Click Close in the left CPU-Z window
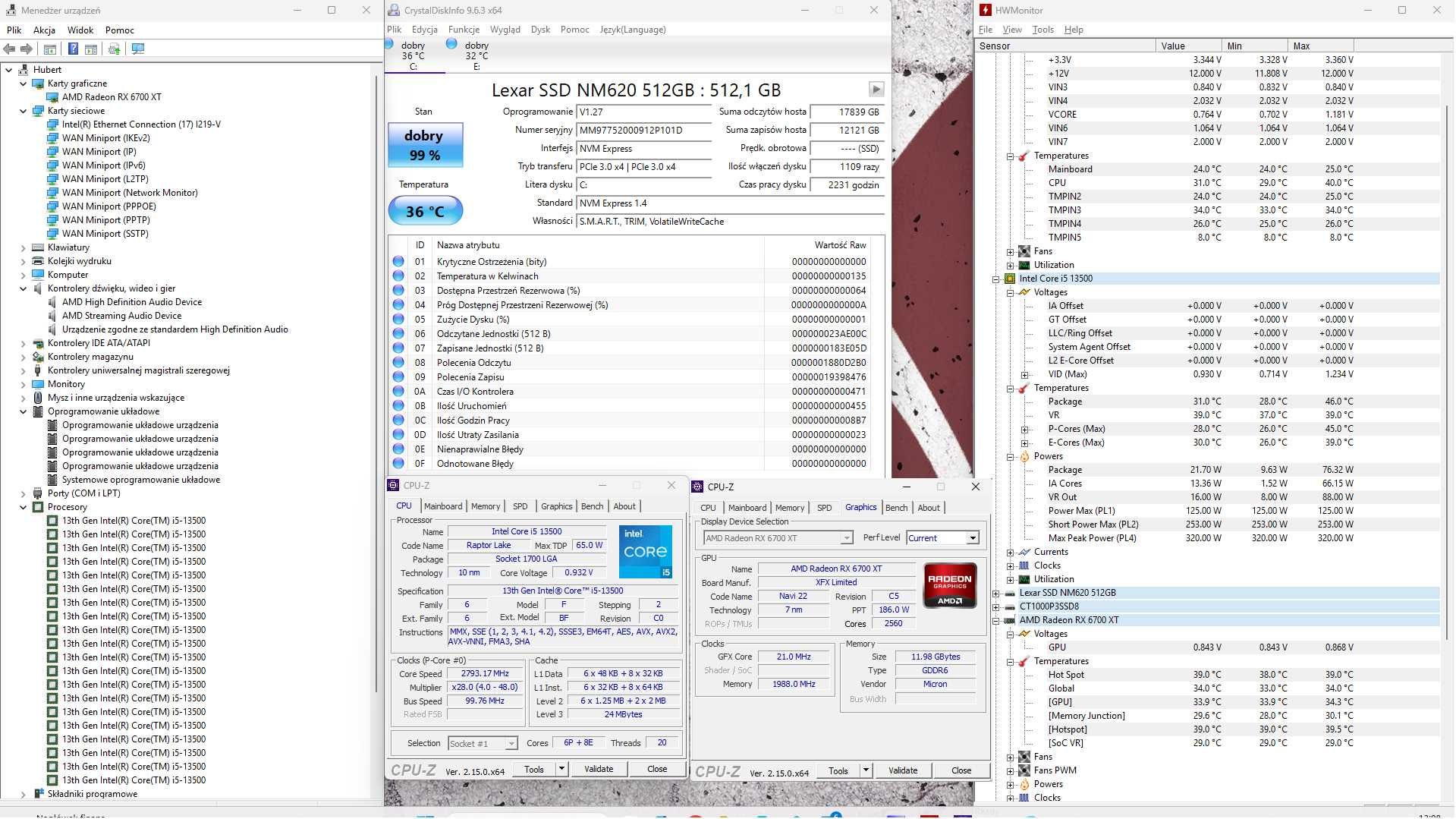 point(657,769)
